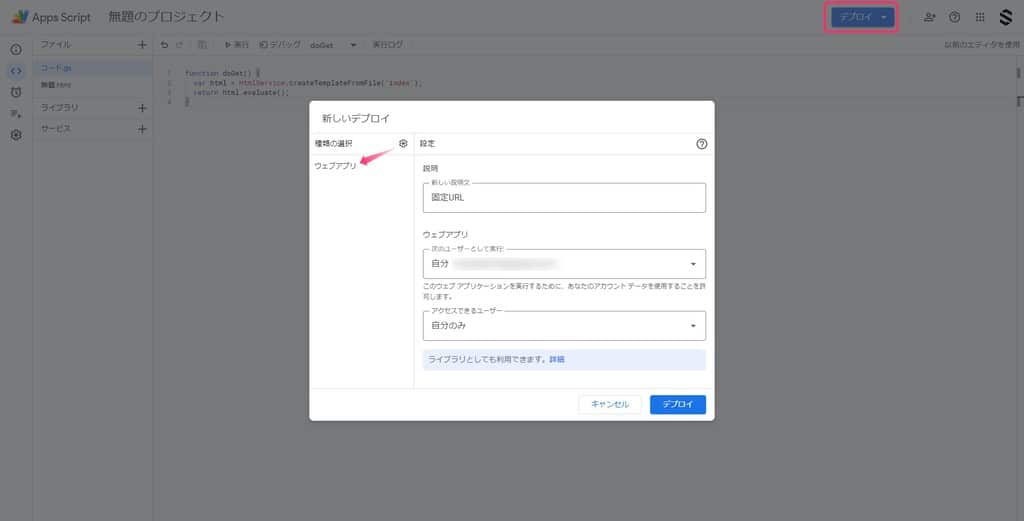This screenshot has height=521, width=1024.
Task: Click the 新しい説明文 text field
Action: (564, 198)
